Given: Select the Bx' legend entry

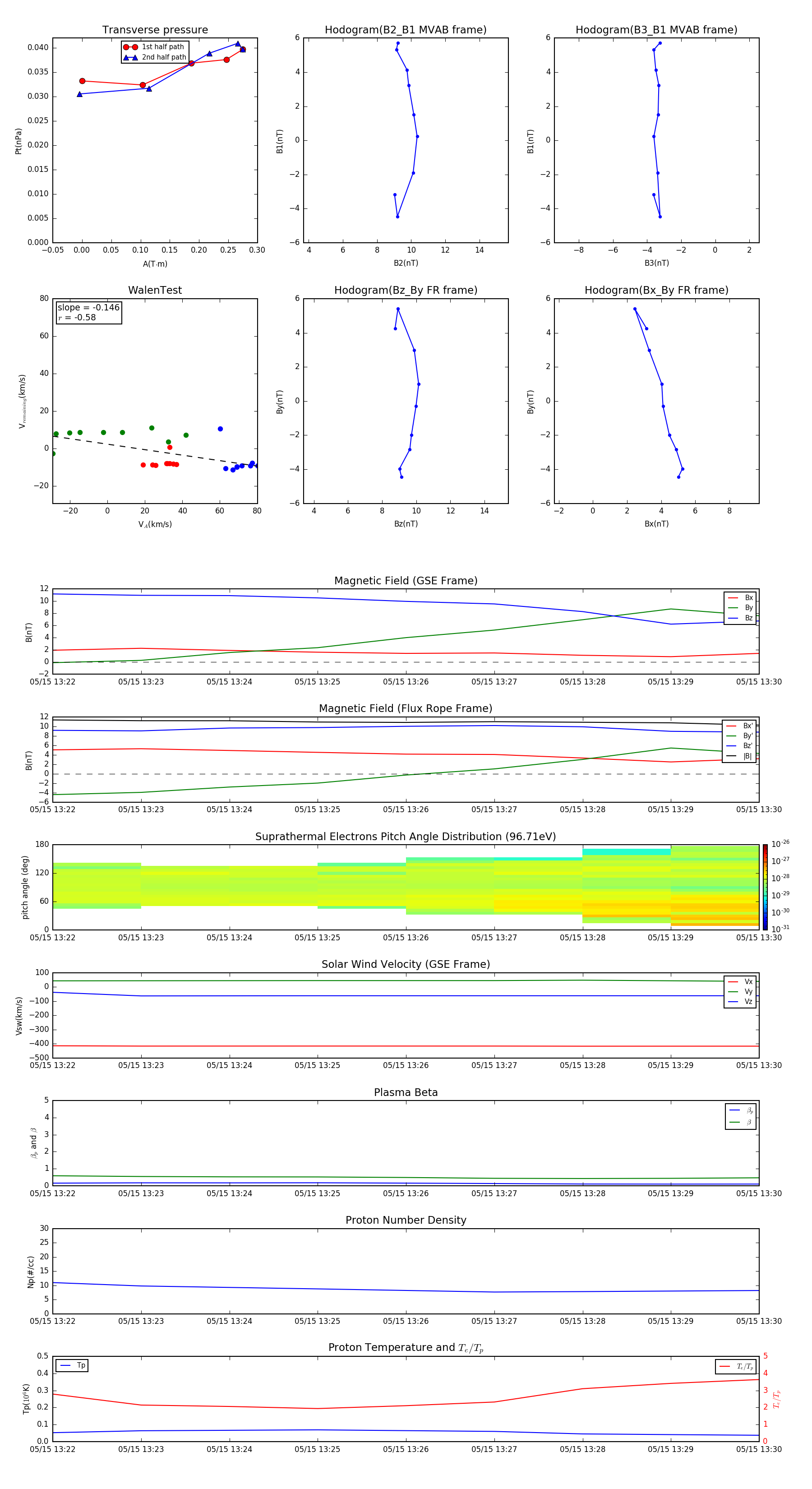Looking at the screenshot, I should [x=740, y=726].
